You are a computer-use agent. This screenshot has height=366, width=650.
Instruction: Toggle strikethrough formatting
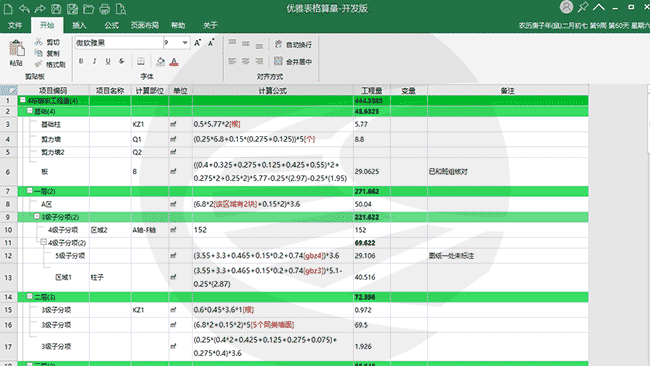121,61
